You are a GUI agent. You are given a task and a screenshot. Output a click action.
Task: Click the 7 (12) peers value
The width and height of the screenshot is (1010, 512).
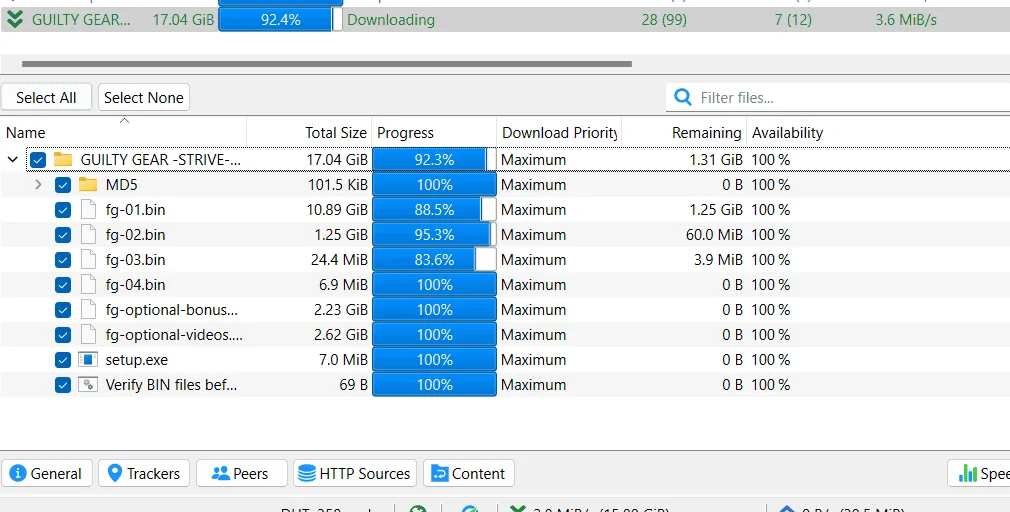(793, 20)
